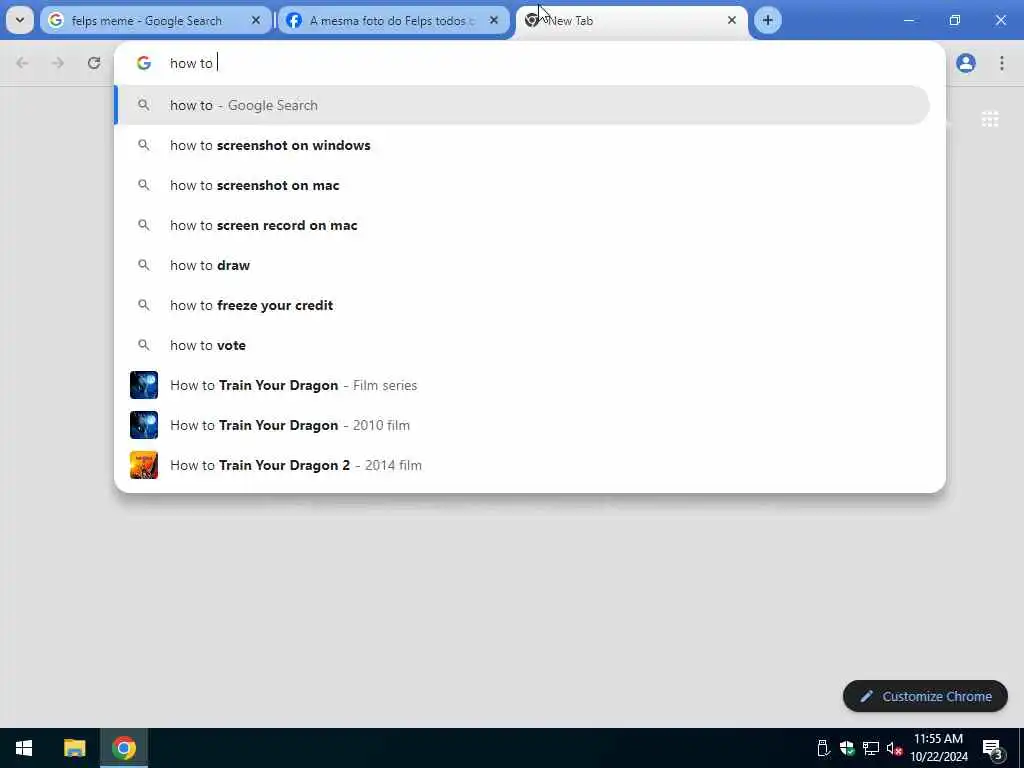1024x768 pixels.
Task: Click search icon beside 'how to draw'
Action: point(144,264)
